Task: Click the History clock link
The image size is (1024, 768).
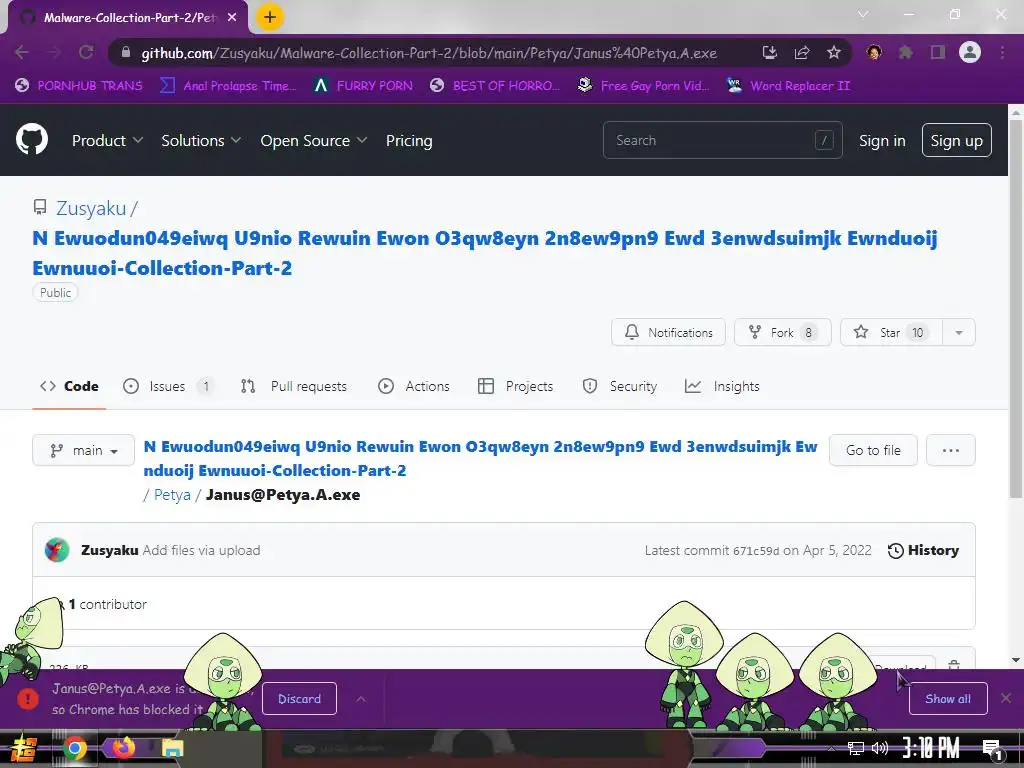Action: point(923,550)
